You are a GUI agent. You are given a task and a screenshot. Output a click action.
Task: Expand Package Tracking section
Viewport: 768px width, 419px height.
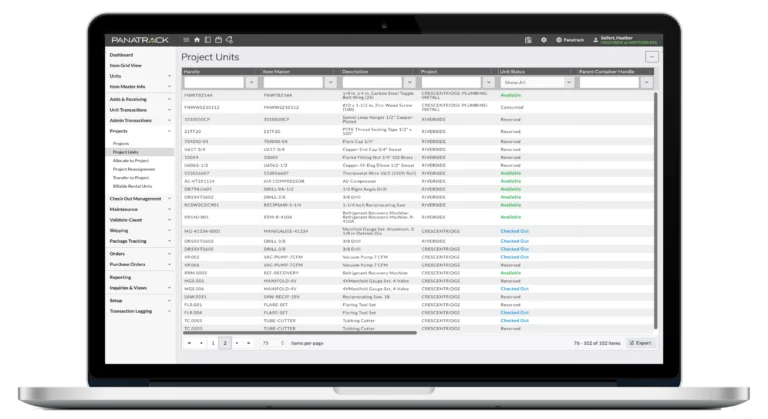pos(140,241)
